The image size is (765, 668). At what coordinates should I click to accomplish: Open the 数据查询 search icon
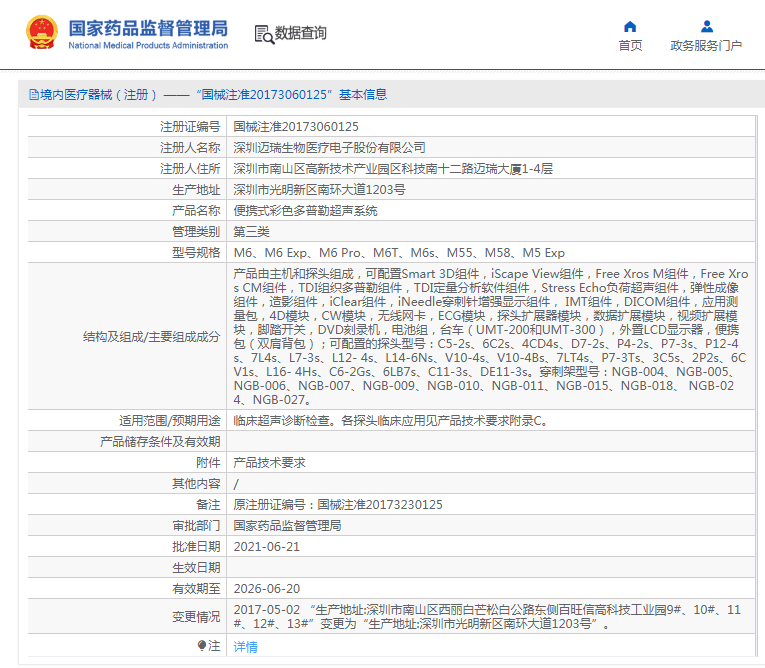(264, 34)
